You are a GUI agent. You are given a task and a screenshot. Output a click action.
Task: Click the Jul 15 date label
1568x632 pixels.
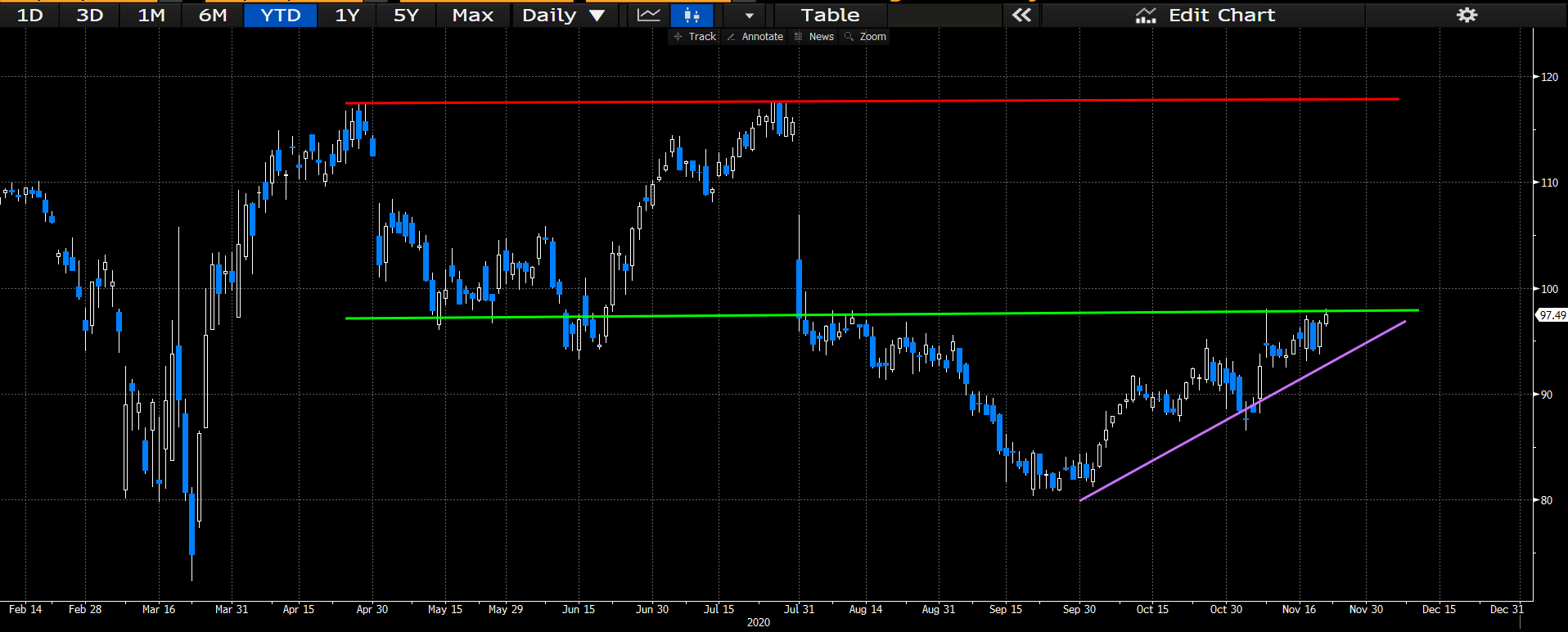(719, 609)
